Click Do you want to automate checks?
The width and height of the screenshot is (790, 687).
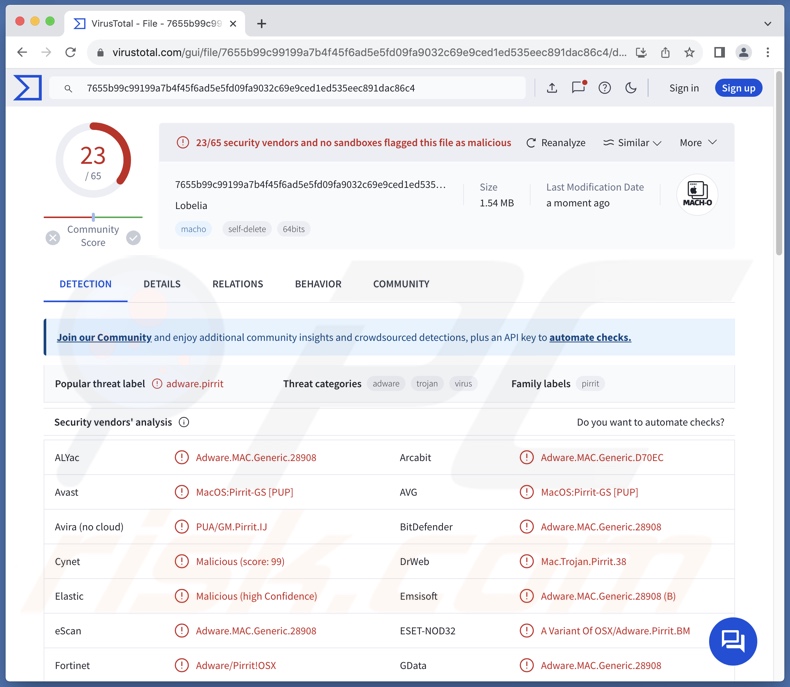pyautogui.click(x=650, y=422)
